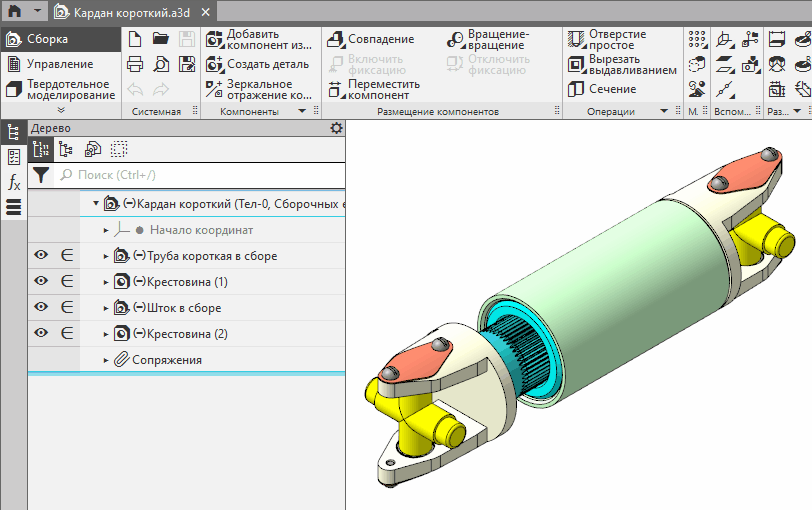The image size is (812, 510).
Task: Select the Отверстие простое tool
Action: click(608, 39)
